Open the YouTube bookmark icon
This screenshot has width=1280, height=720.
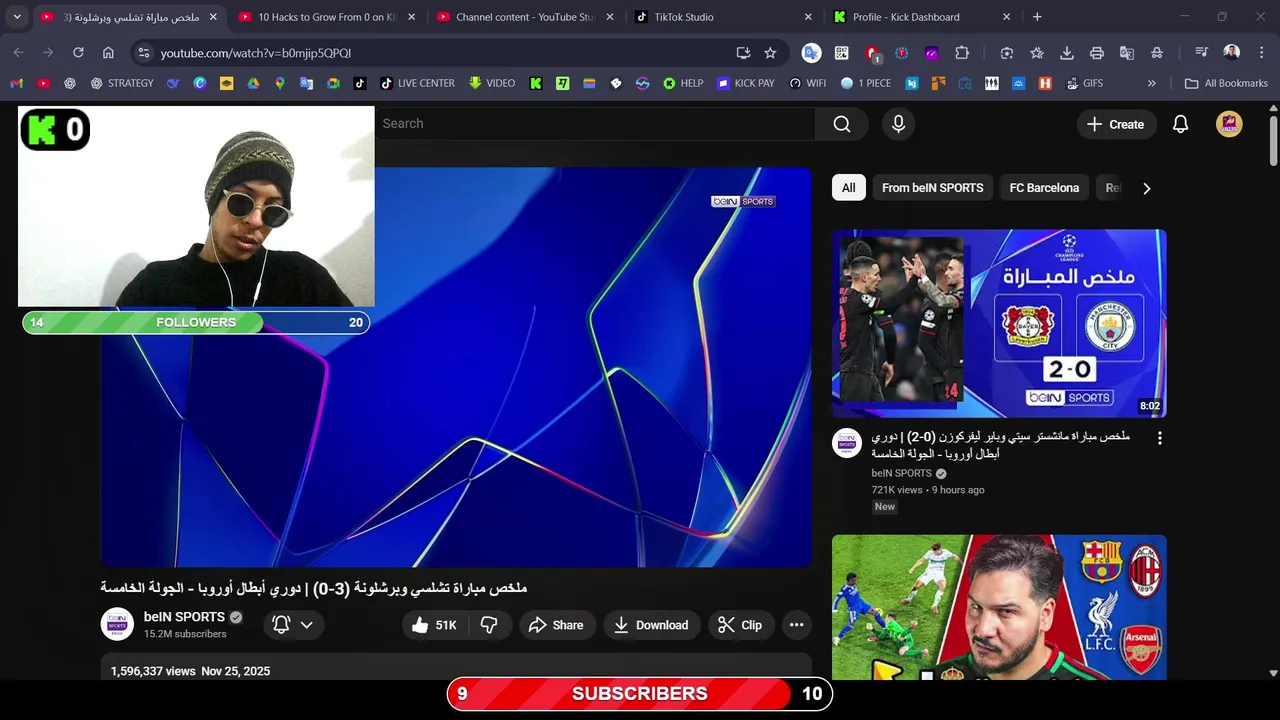point(43,83)
